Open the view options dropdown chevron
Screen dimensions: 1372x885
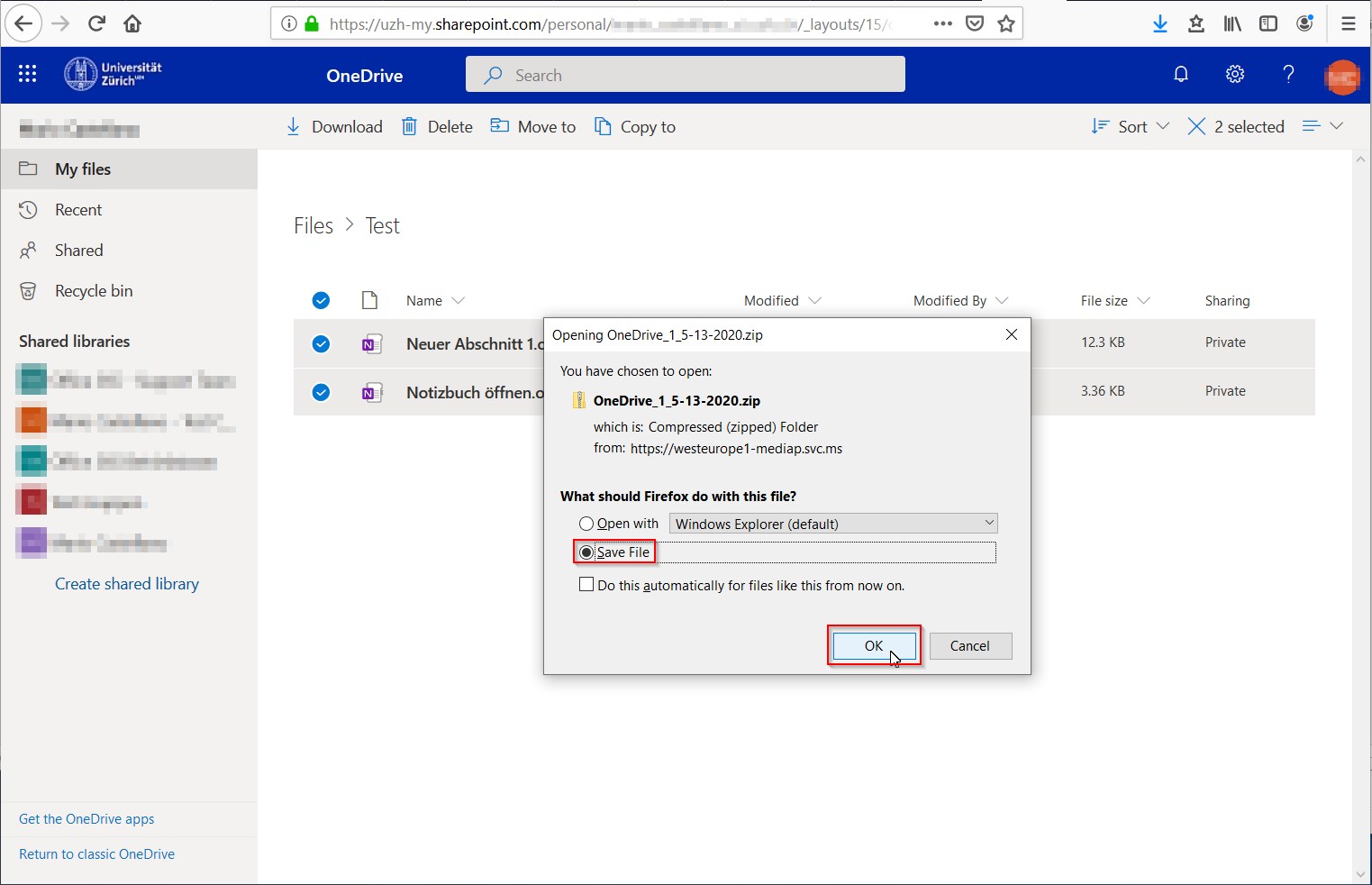[1337, 126]
